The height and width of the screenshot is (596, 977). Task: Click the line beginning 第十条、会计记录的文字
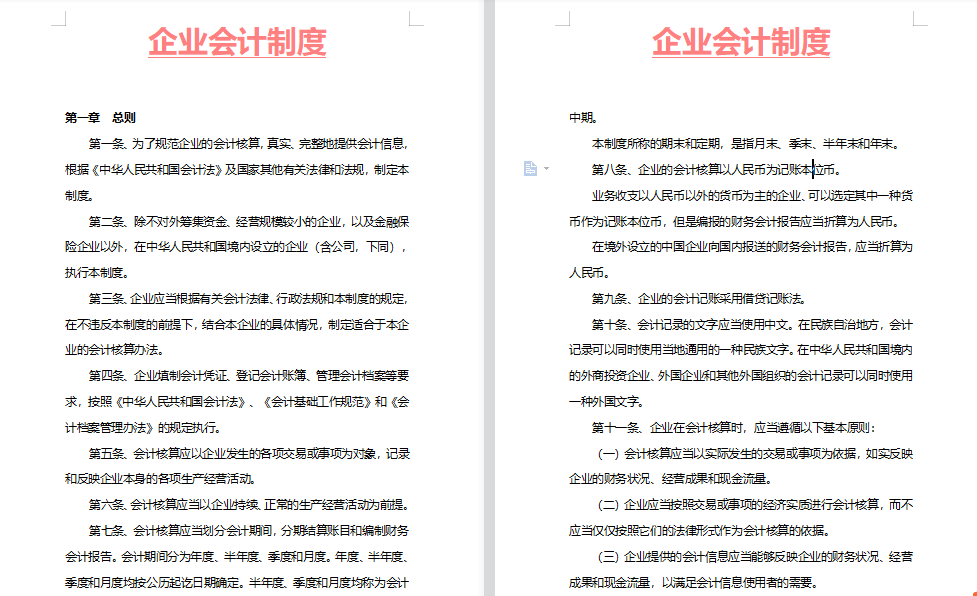tap(752, 324)
